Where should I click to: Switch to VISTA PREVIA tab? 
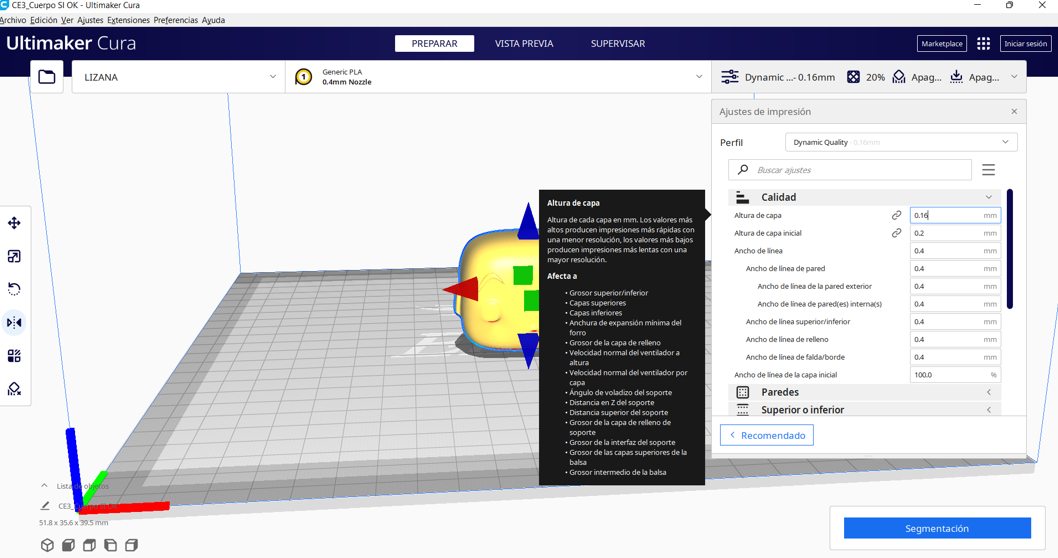[x=524, y=43]
